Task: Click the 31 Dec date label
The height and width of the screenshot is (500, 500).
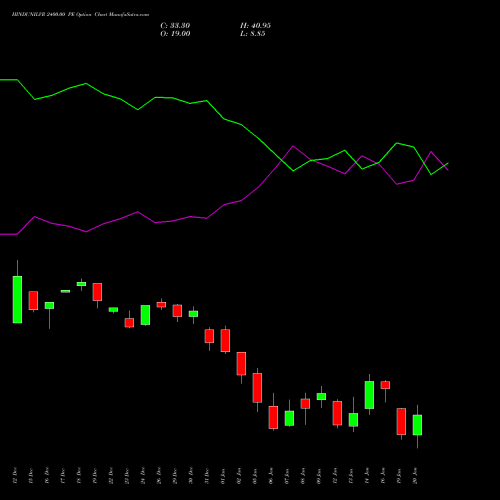Action: (207, 476)
